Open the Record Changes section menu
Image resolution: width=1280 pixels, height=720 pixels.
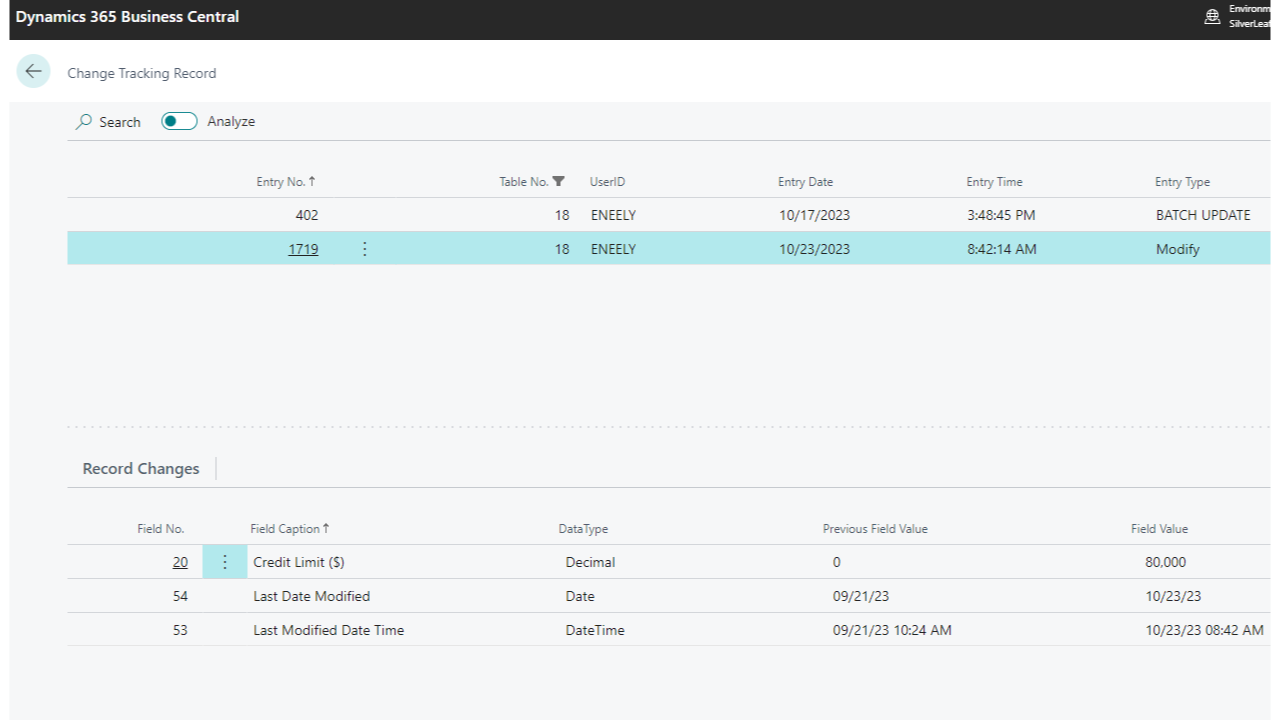pyautogui.click(x=141, y=468)
